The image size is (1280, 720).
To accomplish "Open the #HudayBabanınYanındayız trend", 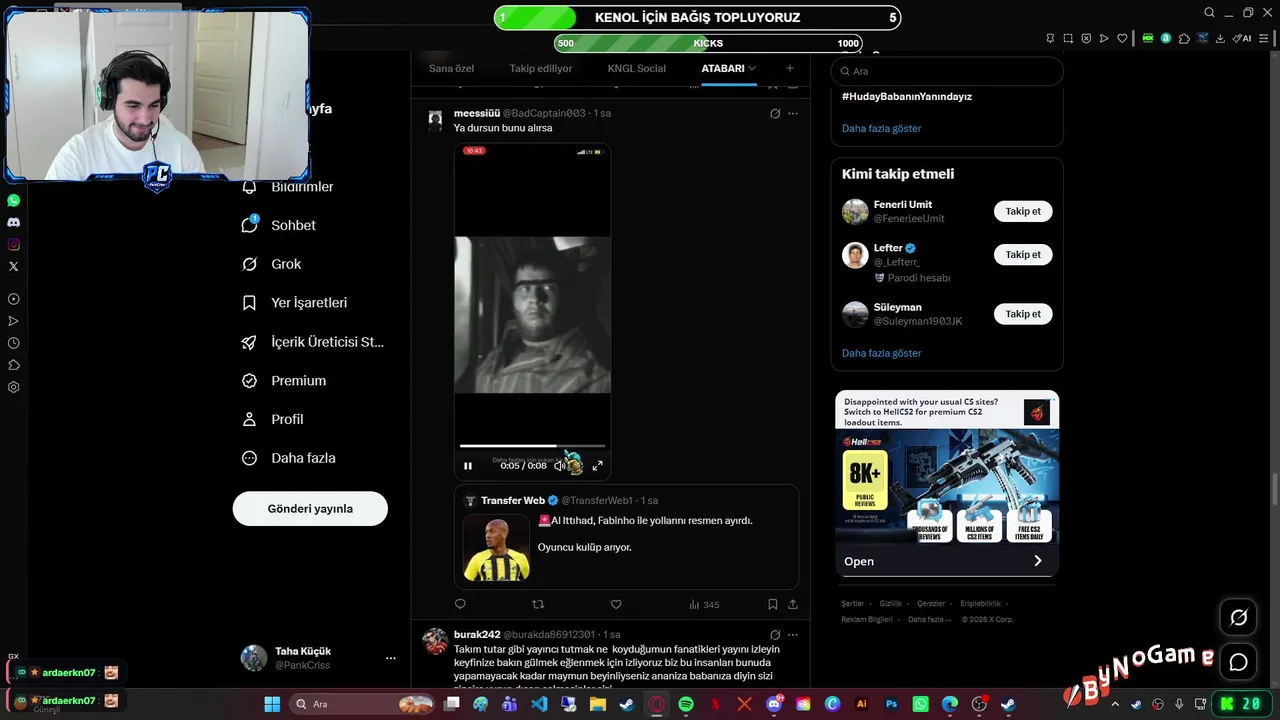I will (x=907, y=97).
